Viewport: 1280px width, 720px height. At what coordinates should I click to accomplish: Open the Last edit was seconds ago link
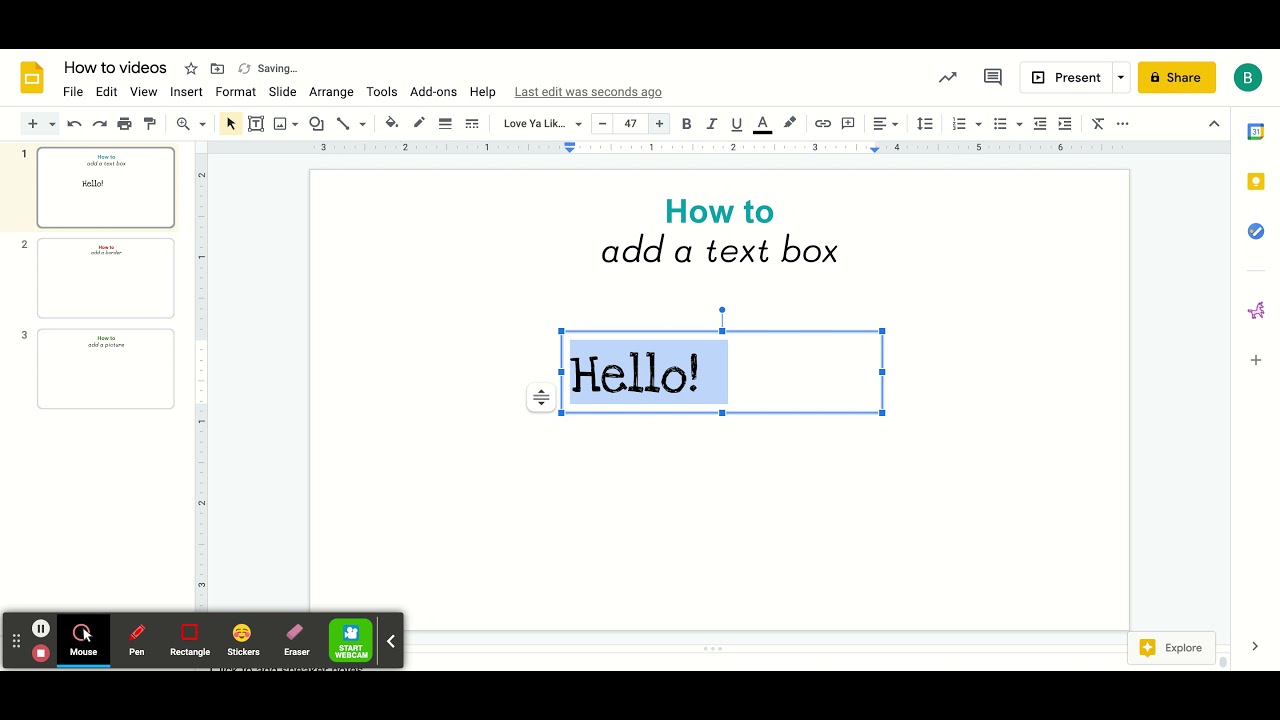(x=588, y=91)
